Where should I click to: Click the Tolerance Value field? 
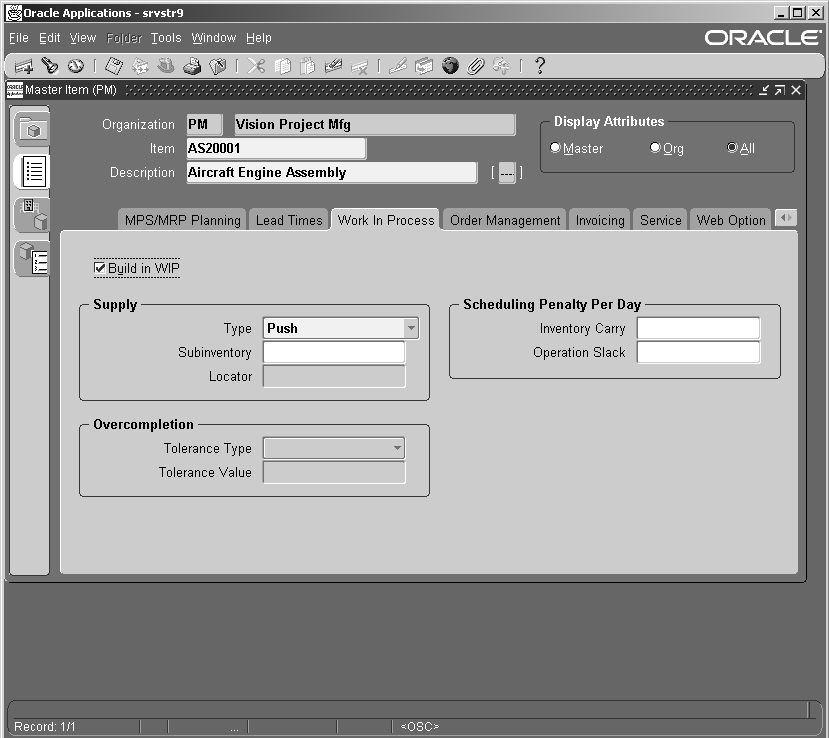(334, 472)
